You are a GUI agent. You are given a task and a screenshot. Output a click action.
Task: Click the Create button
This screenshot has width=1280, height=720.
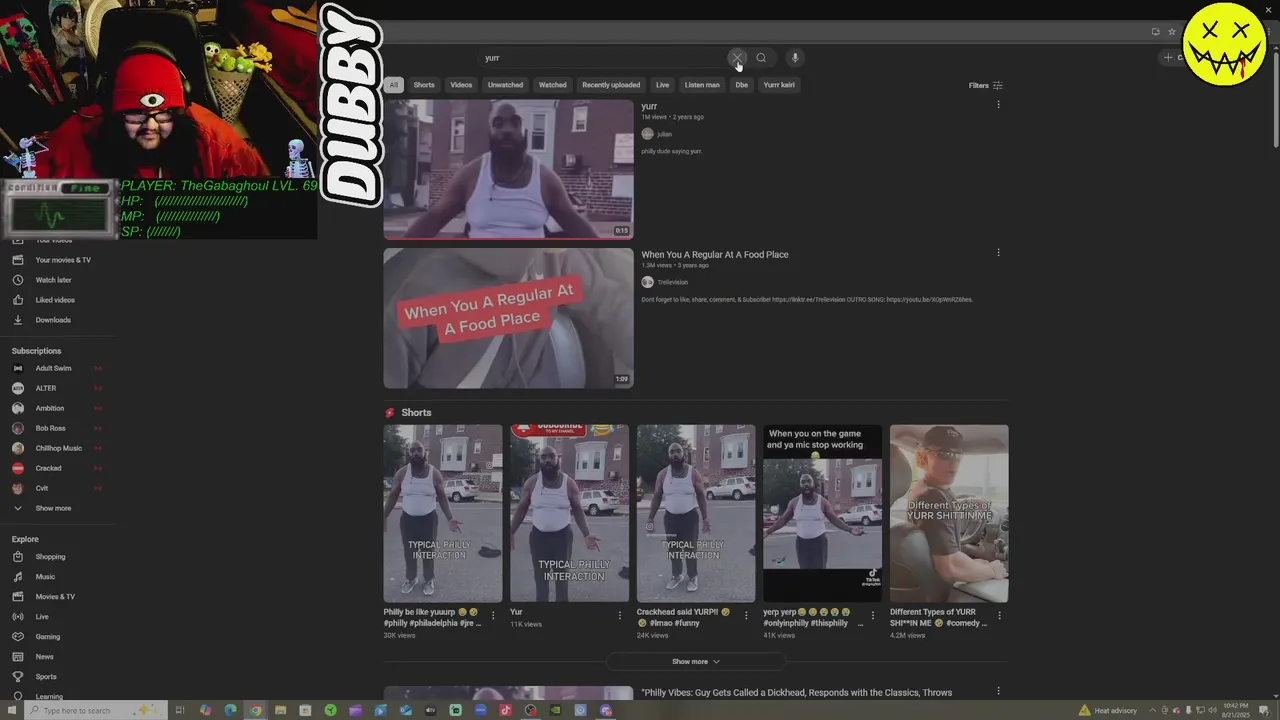[1172, 58]
